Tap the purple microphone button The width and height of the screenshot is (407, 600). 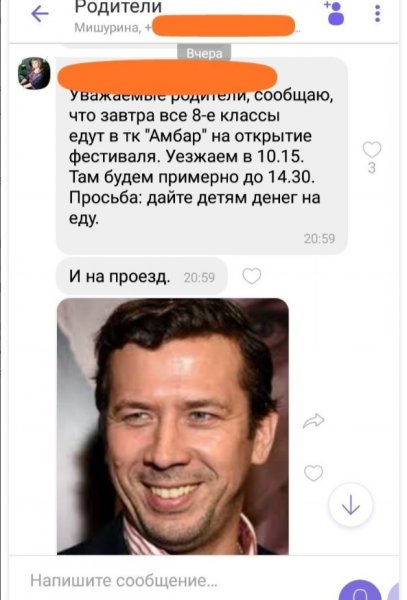[358, 591]
